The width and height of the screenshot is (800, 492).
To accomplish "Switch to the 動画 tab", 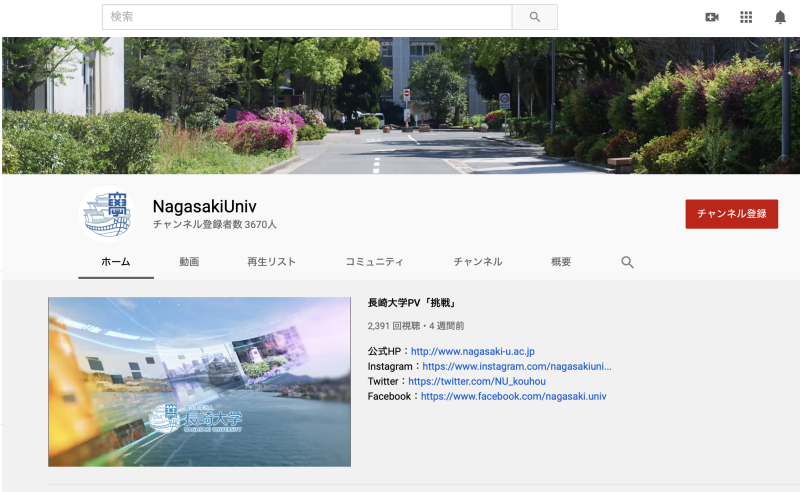I will [x=189, y=262].
